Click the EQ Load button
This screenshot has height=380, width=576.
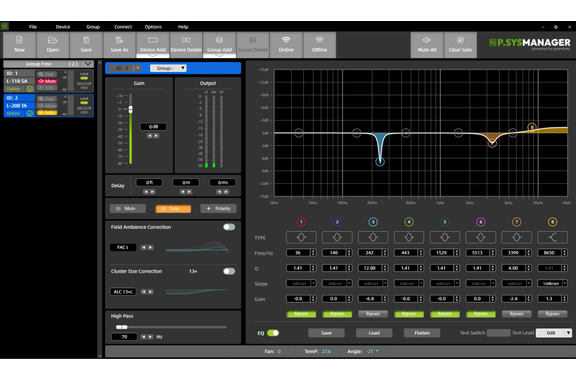coord(374,333)
